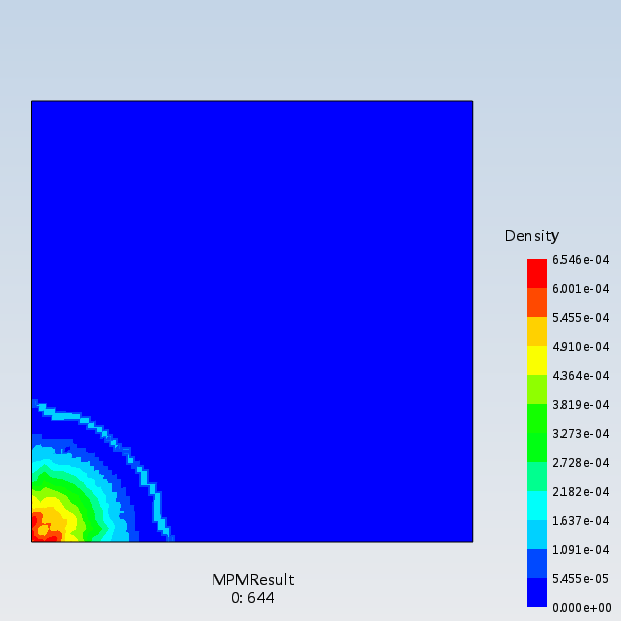Click the 3.819e-04 legend label
The image size is (621, 621).
(x=581, y=404)
